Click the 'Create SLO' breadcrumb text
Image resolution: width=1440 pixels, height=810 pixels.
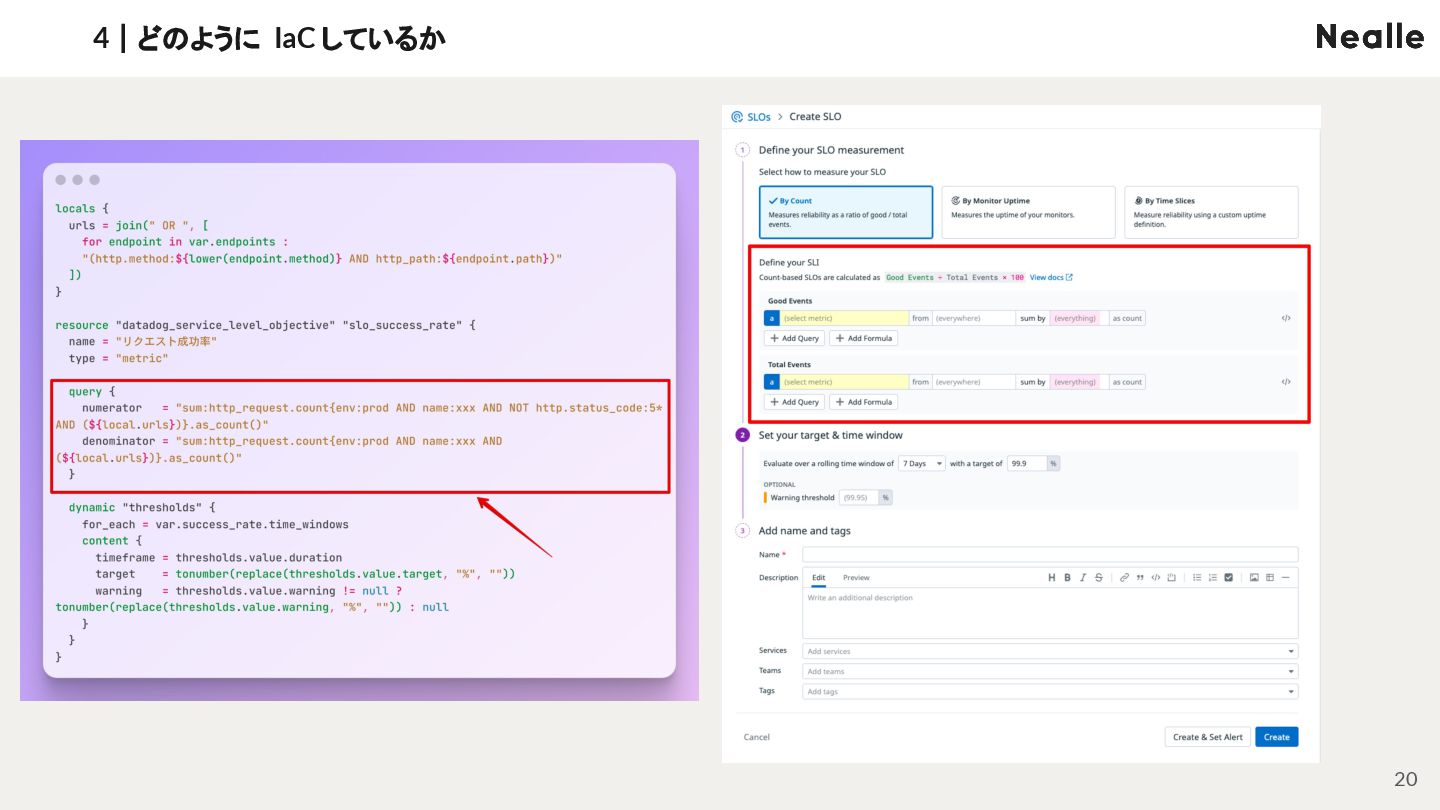(815, 117)
